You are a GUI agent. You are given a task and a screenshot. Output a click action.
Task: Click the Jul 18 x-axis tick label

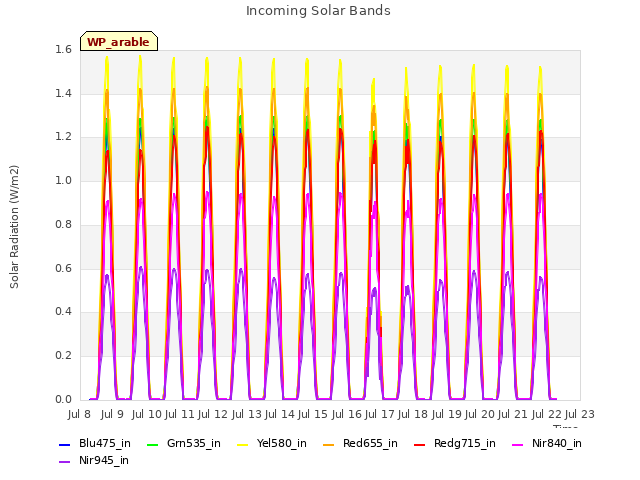[x=413, y=415]
